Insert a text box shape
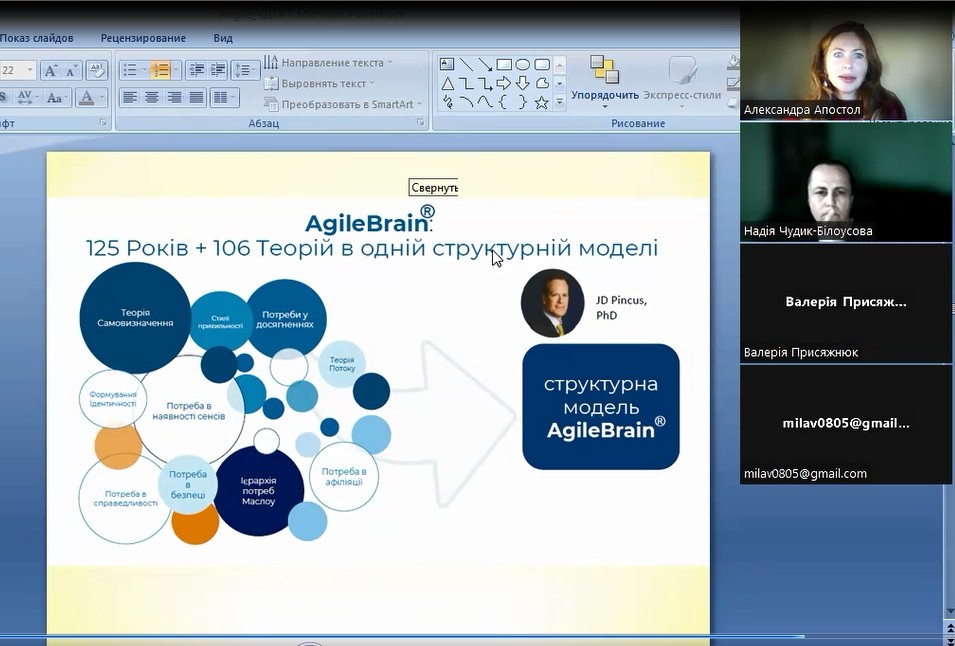 [447, 64]
